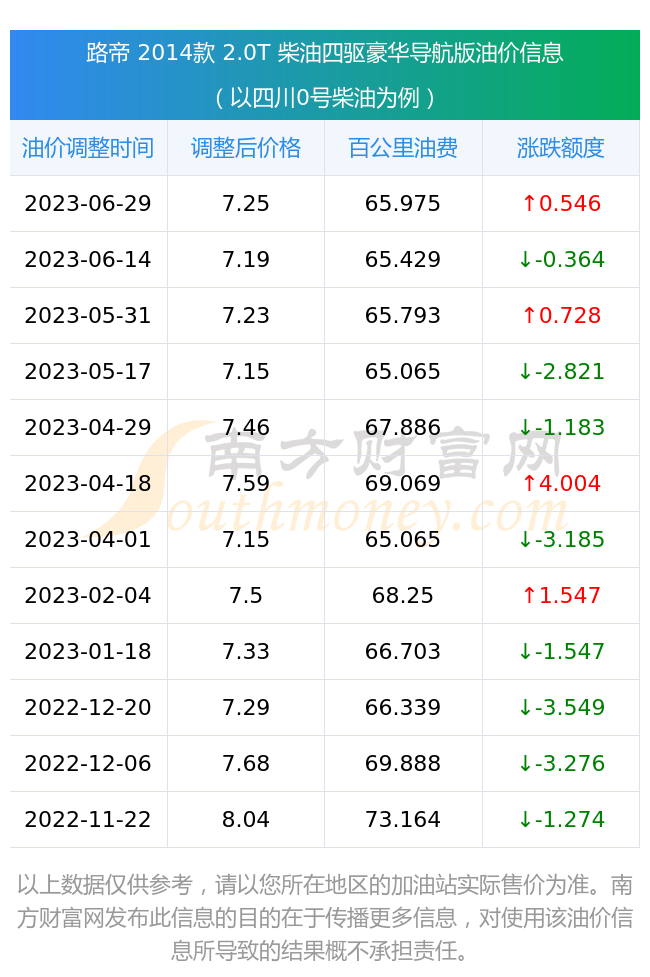Select the 调整后价格 column header
Screen dimensions: 650x977
coord(246,148)
